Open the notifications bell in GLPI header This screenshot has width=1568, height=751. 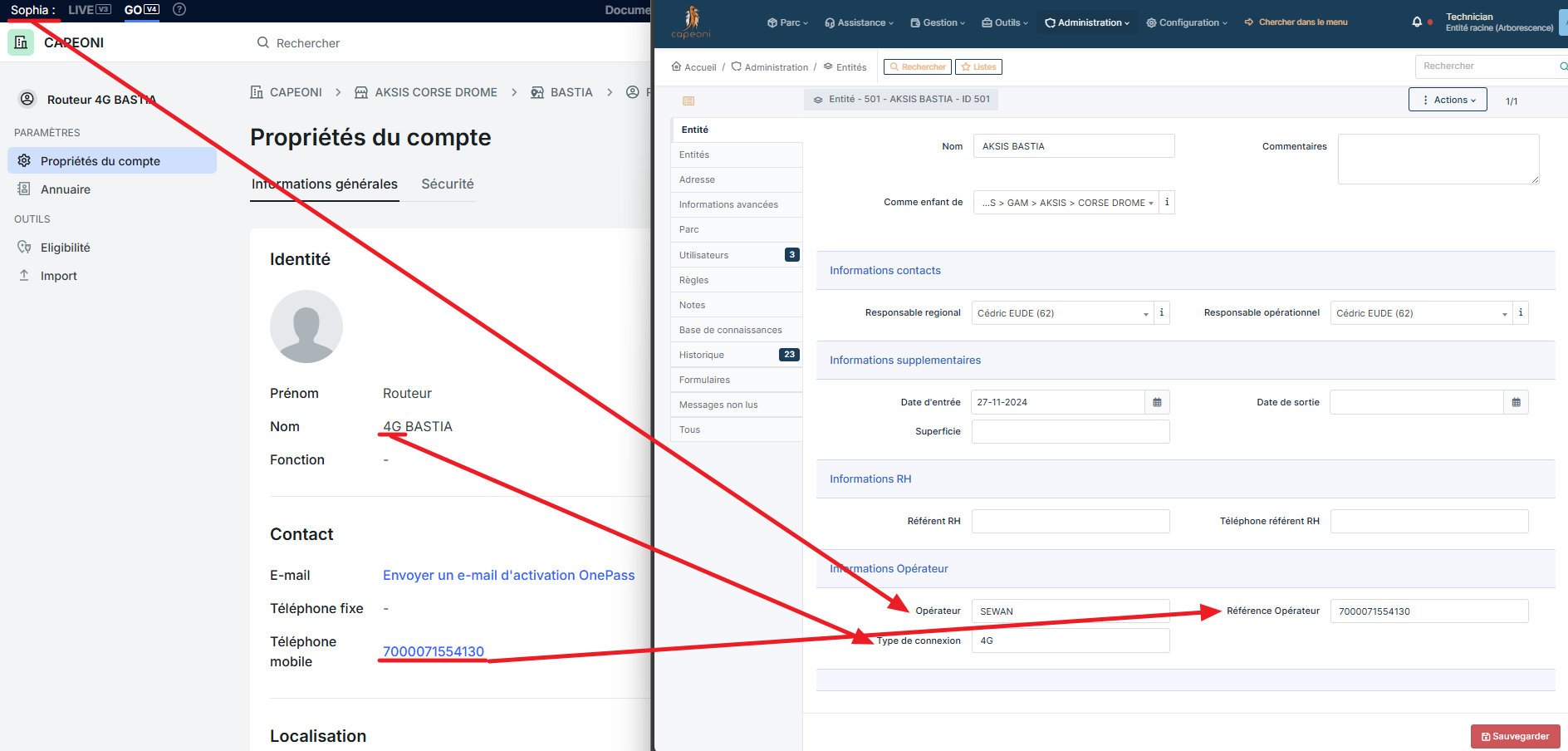[x=1417, y=22]
